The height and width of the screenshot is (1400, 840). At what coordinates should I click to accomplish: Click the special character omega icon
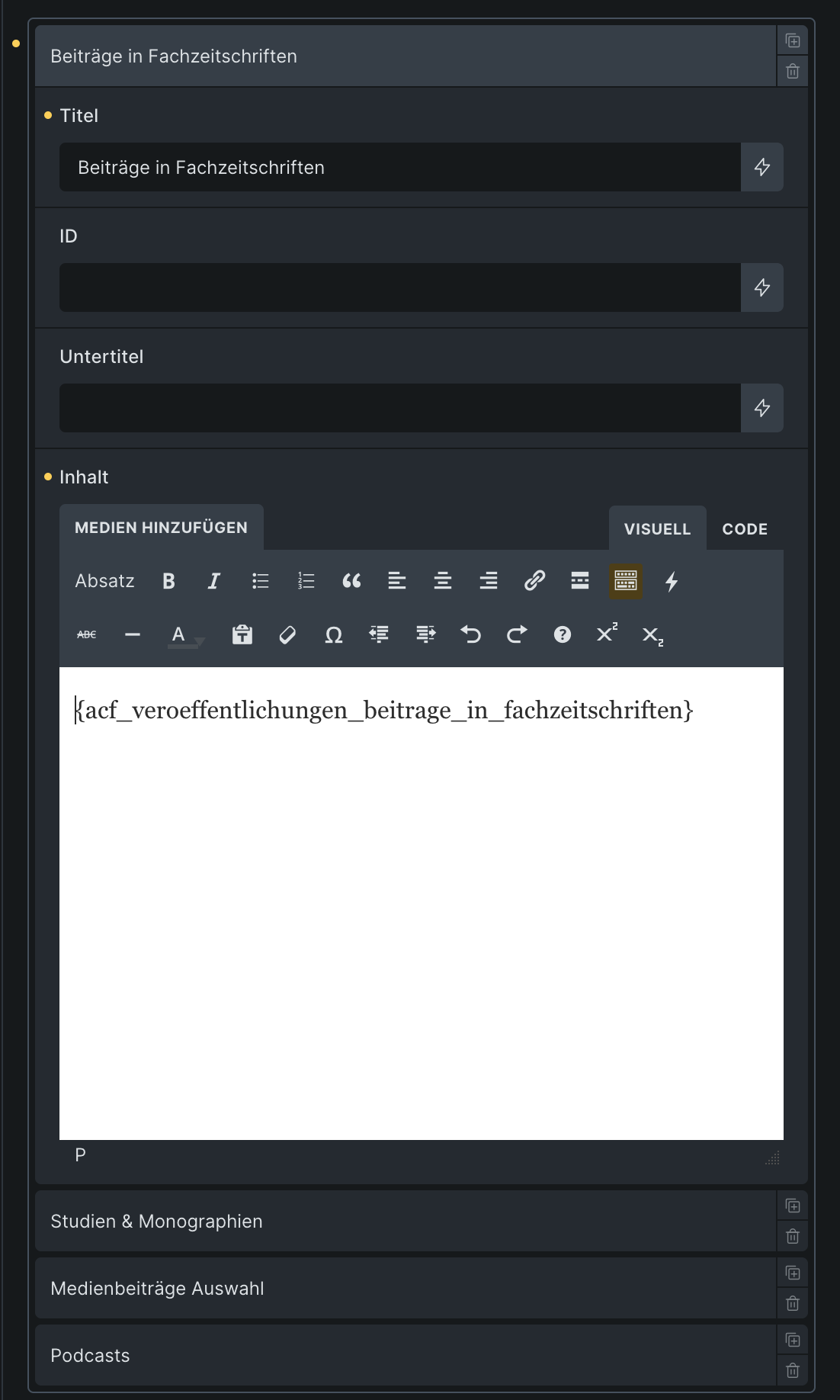point(333,634)
